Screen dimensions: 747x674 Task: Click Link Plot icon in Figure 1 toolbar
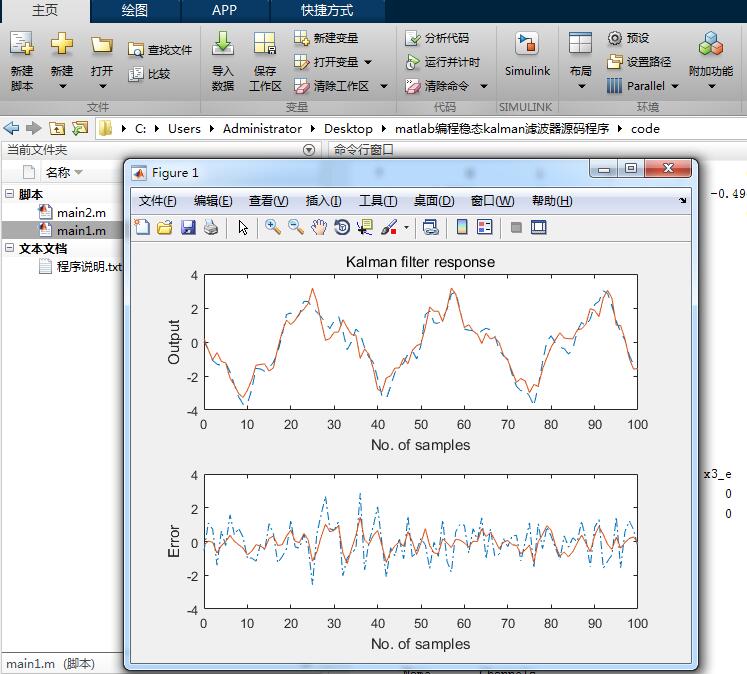pos(431,227)
